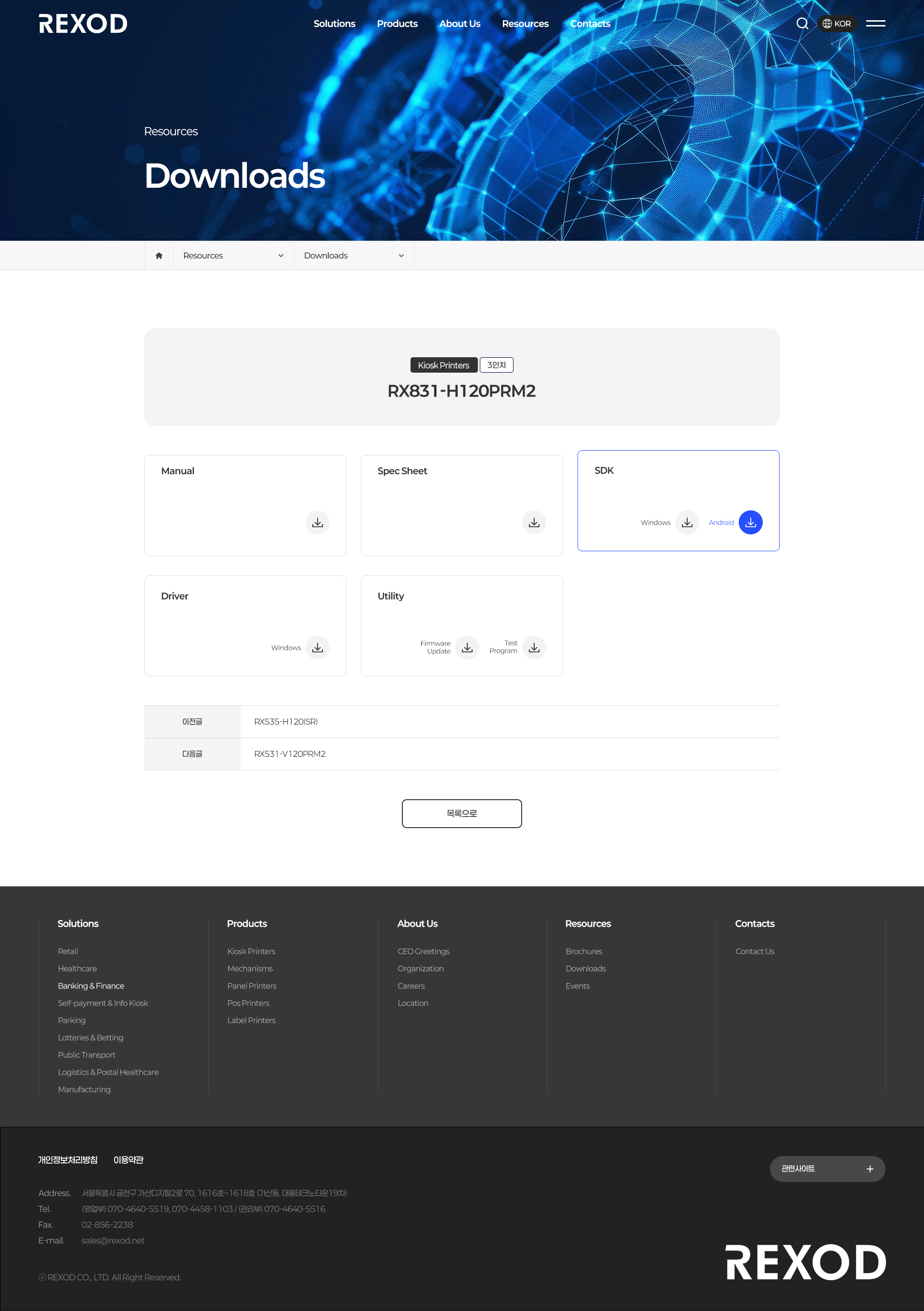924x1311 pixels.
Task: Download the Firmware Update utility
Action: point(467,648)
